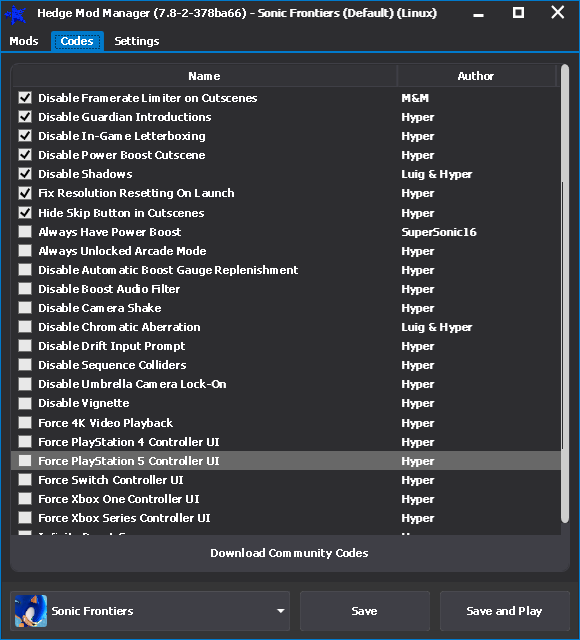Check Disable Automatic Boost Gauge Replenishment
The width and height of the screenshot is (580, 640).
point(25,269)
